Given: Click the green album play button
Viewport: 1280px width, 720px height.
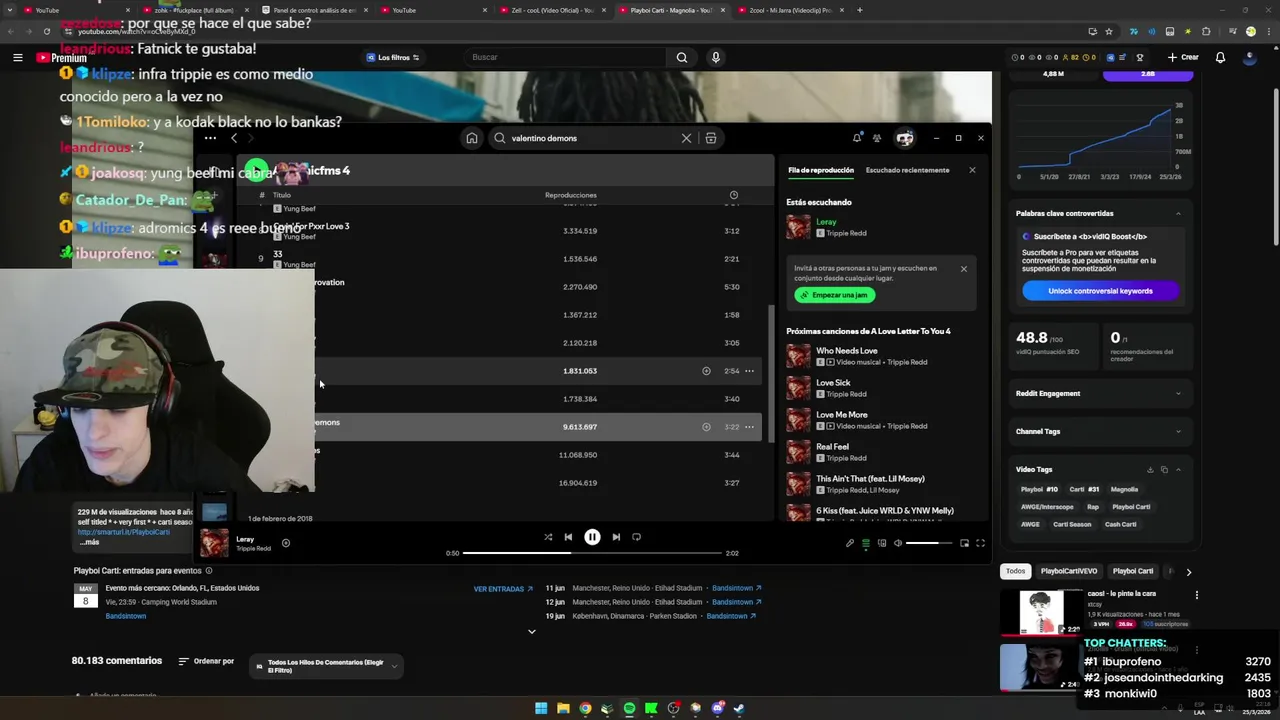Looking at the screenshot, I should (256, 171).
